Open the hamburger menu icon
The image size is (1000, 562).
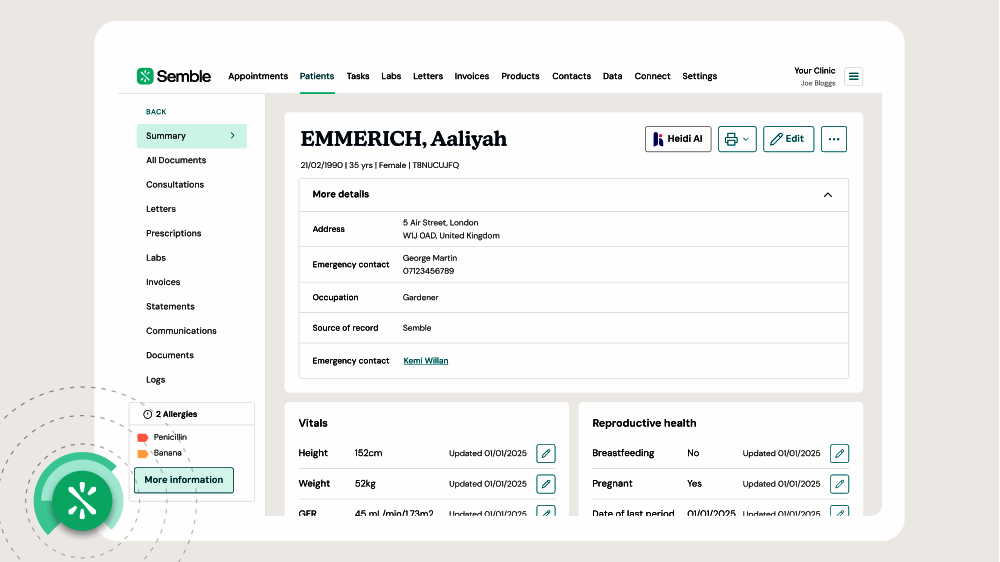(x=853, y=77)
